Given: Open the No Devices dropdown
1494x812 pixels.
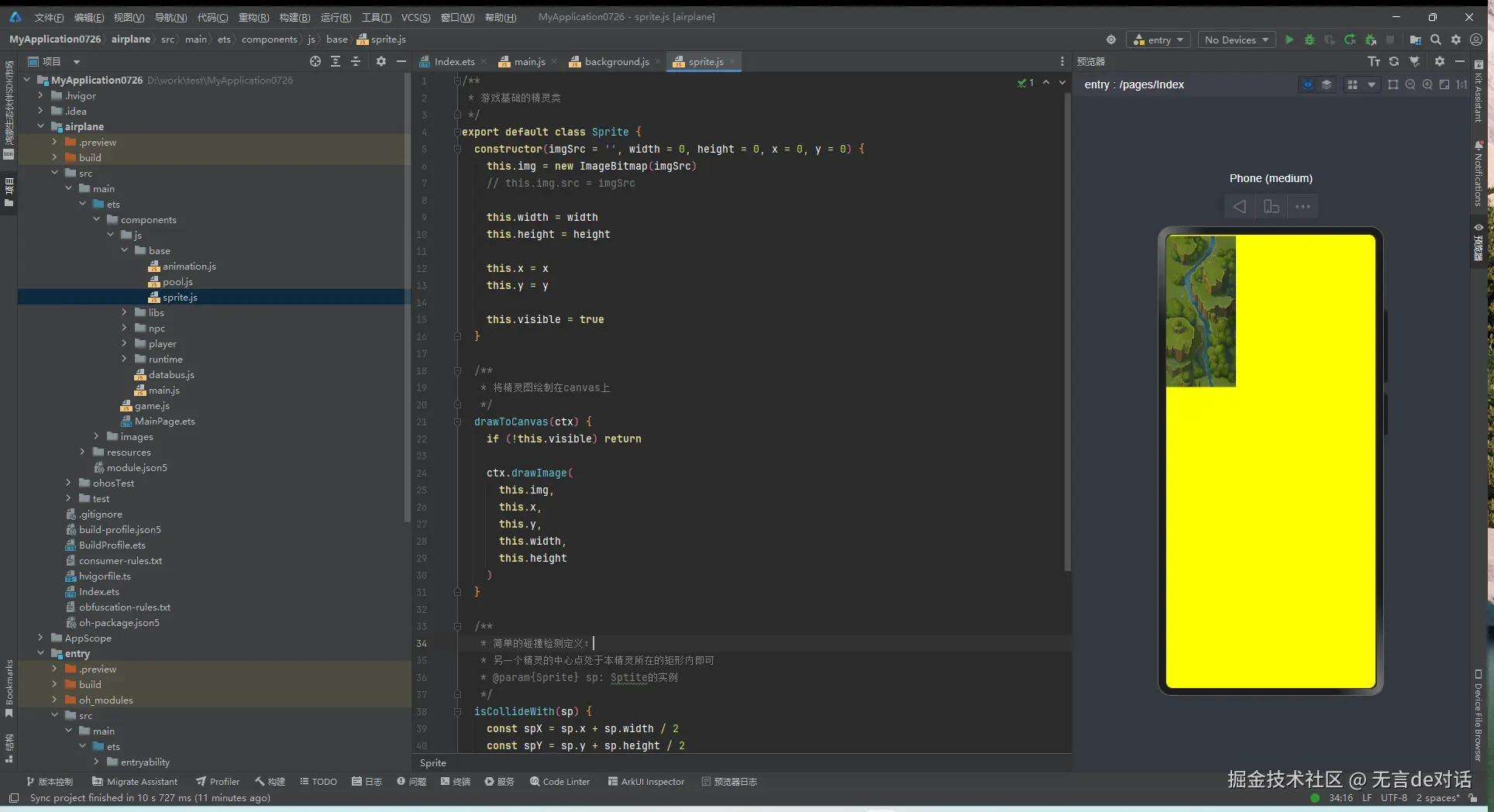Looking at the screenshot, I should [1236, 40].
